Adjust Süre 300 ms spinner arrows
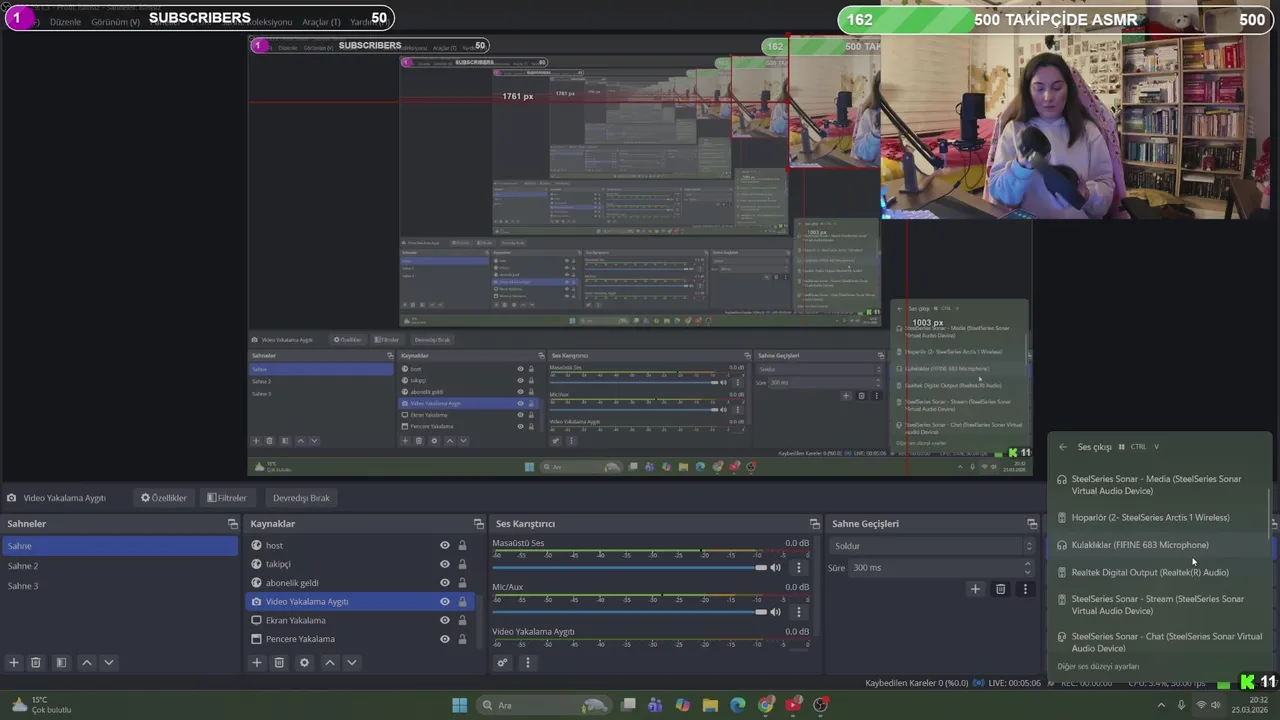1280x720 pixels. [1027, 567]
